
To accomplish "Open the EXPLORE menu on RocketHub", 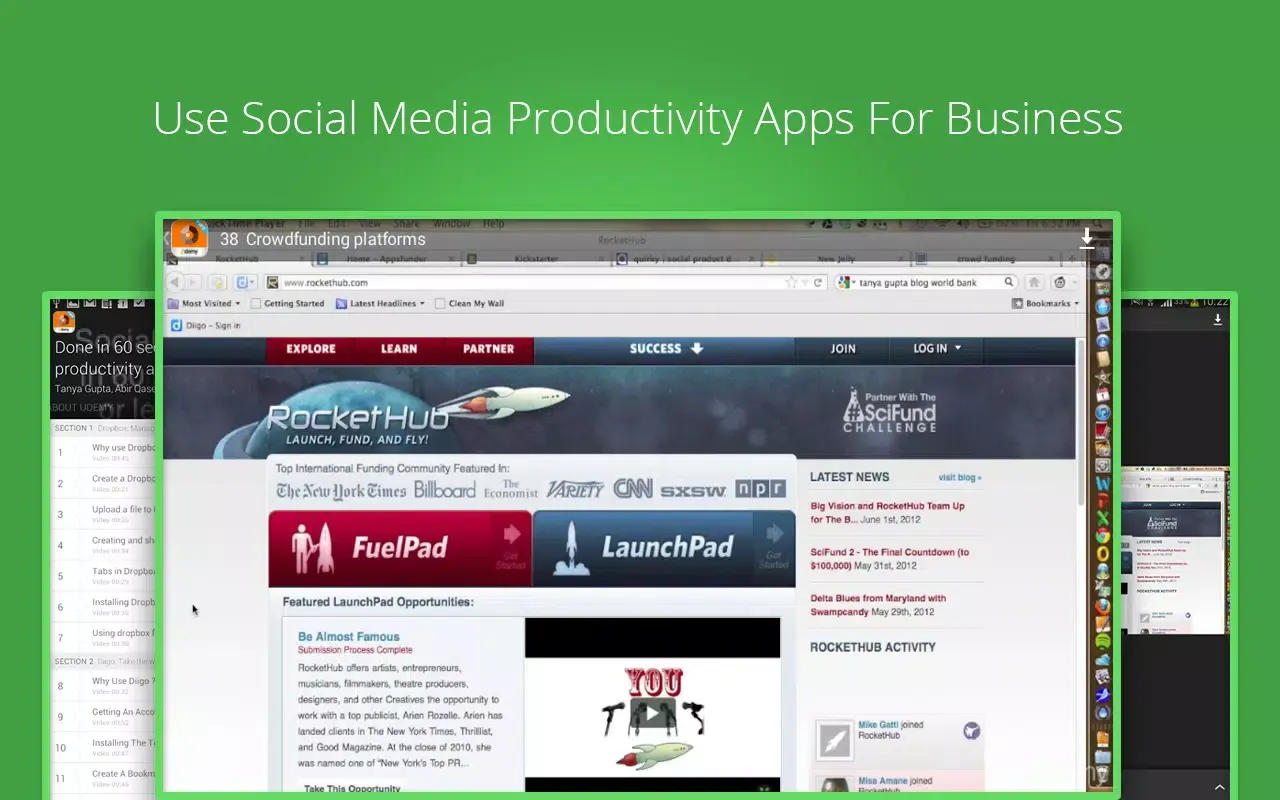I will coord(311,349).
